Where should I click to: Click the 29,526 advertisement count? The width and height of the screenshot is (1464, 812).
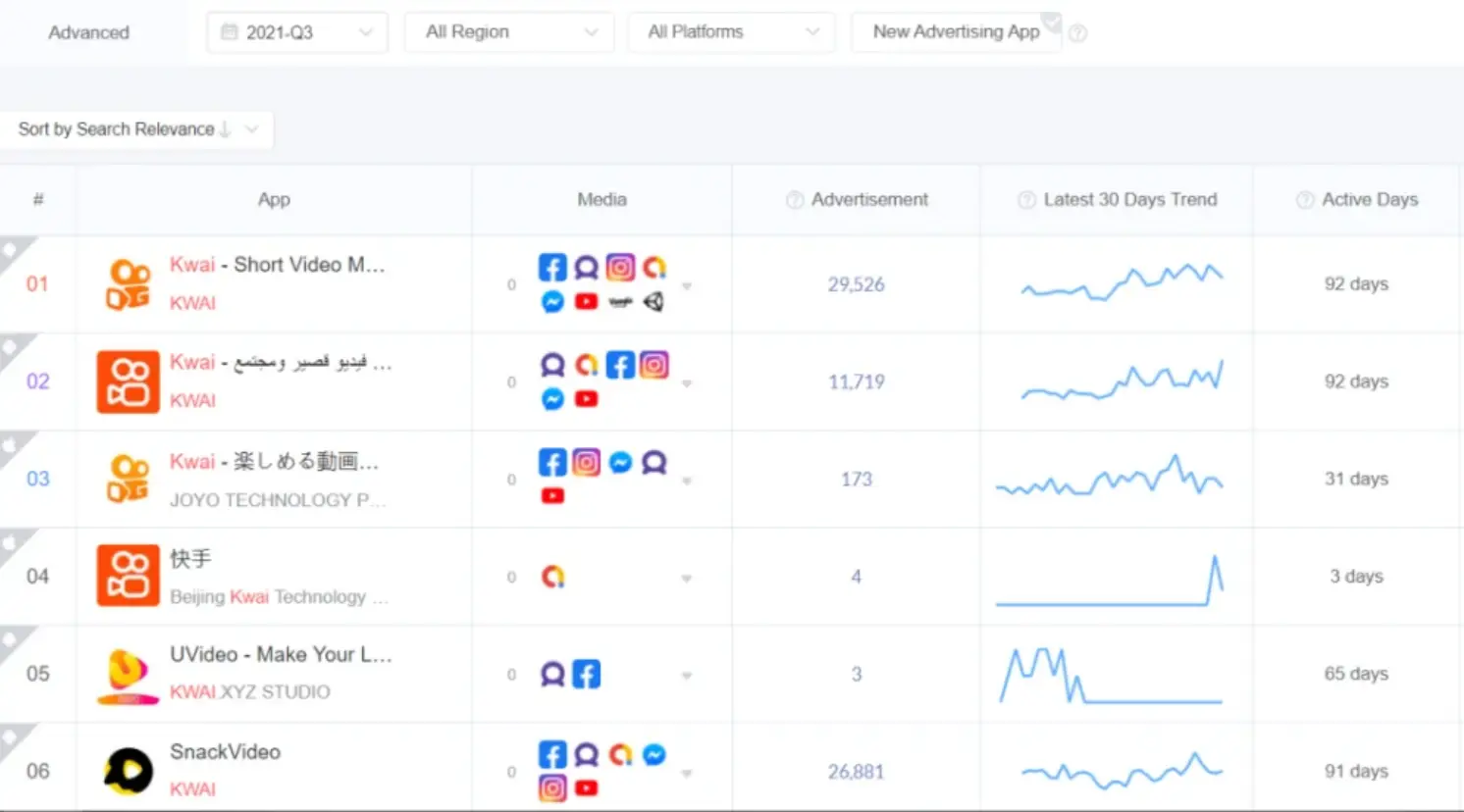click(856, 284)
